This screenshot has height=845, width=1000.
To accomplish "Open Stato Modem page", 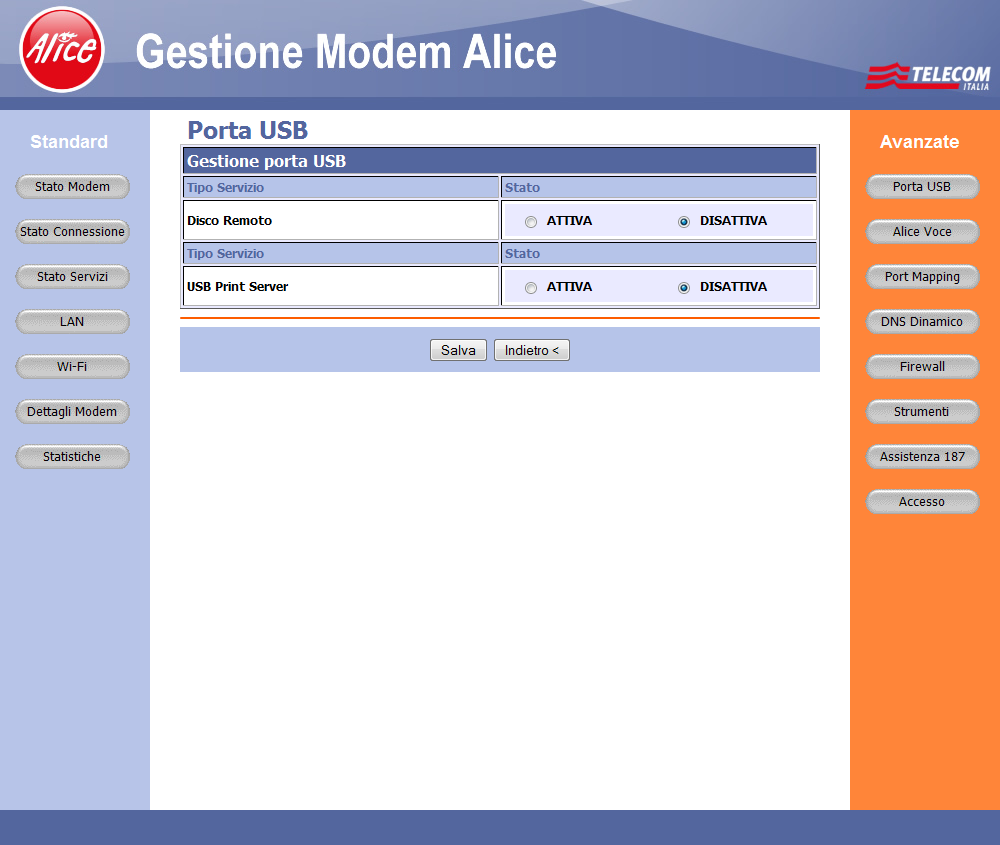I will (72, 187).
